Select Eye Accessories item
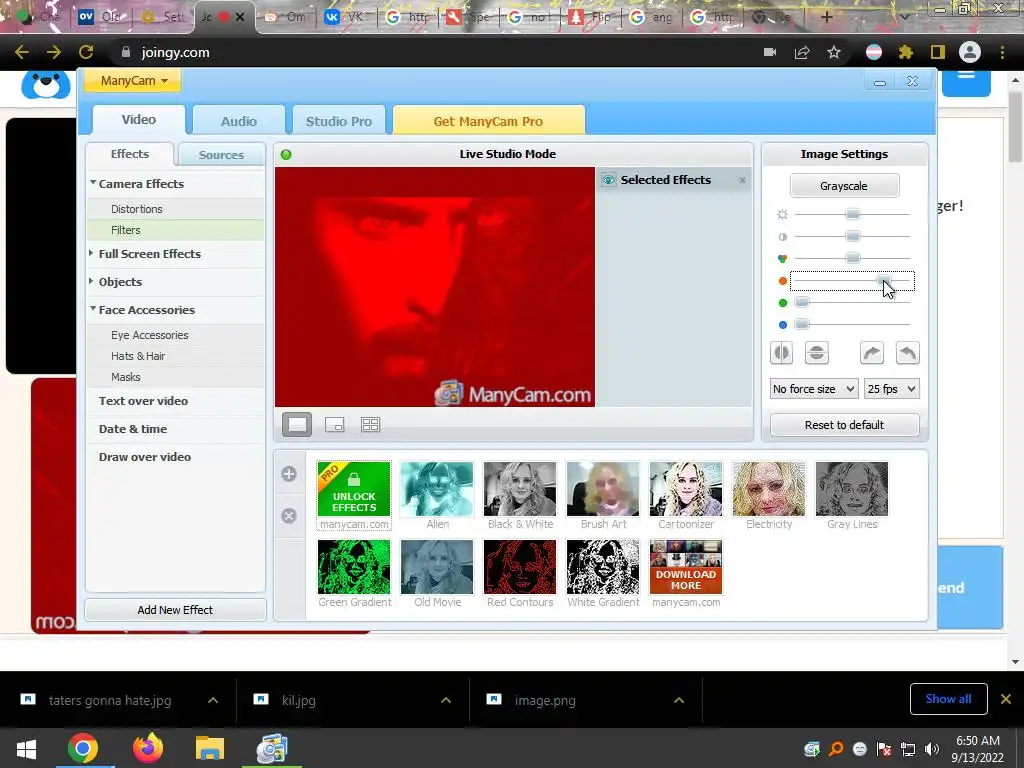1024x768 pixels. 176,335
